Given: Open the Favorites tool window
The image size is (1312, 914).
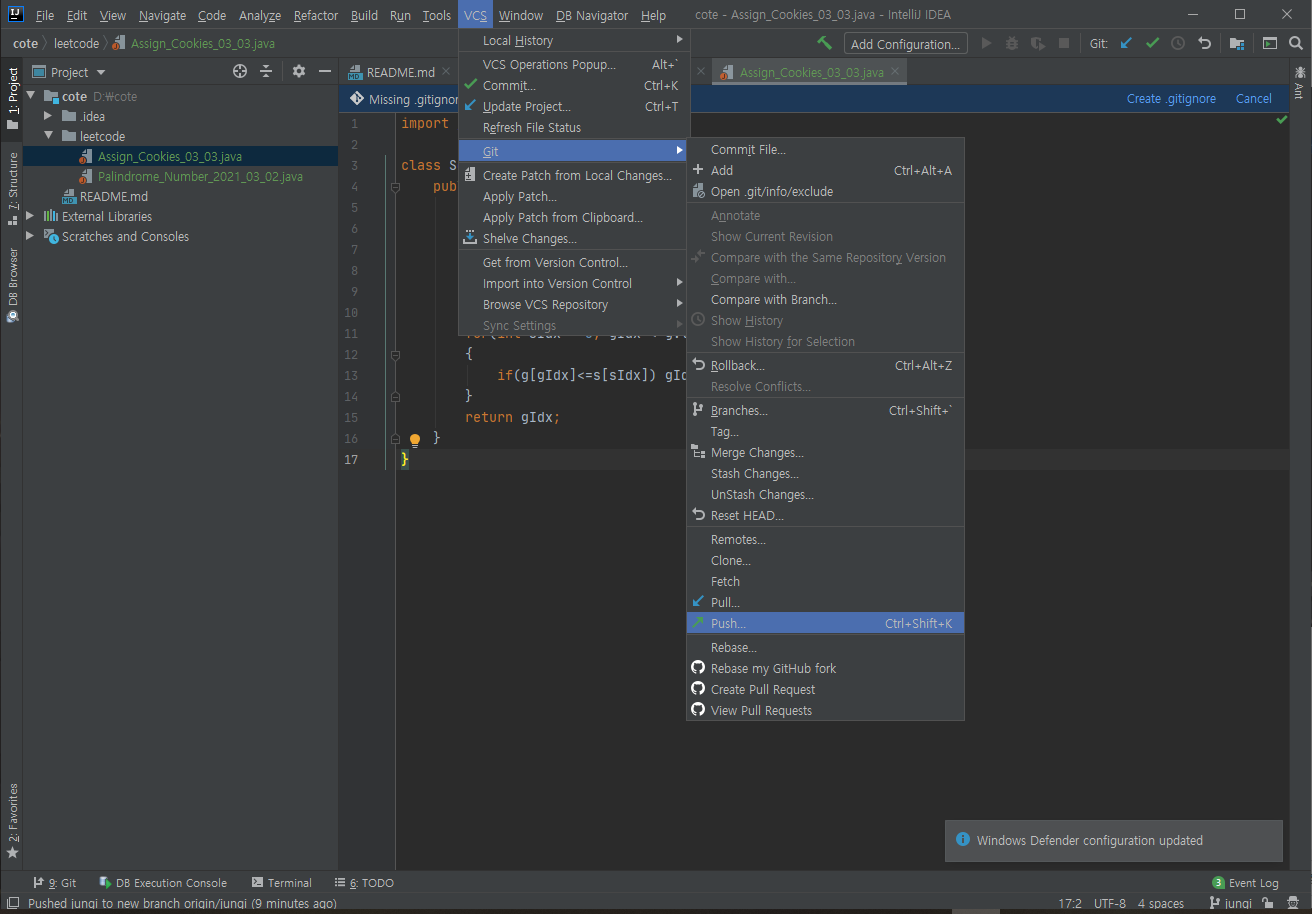Looking at the screenshot, I should 12,821.
